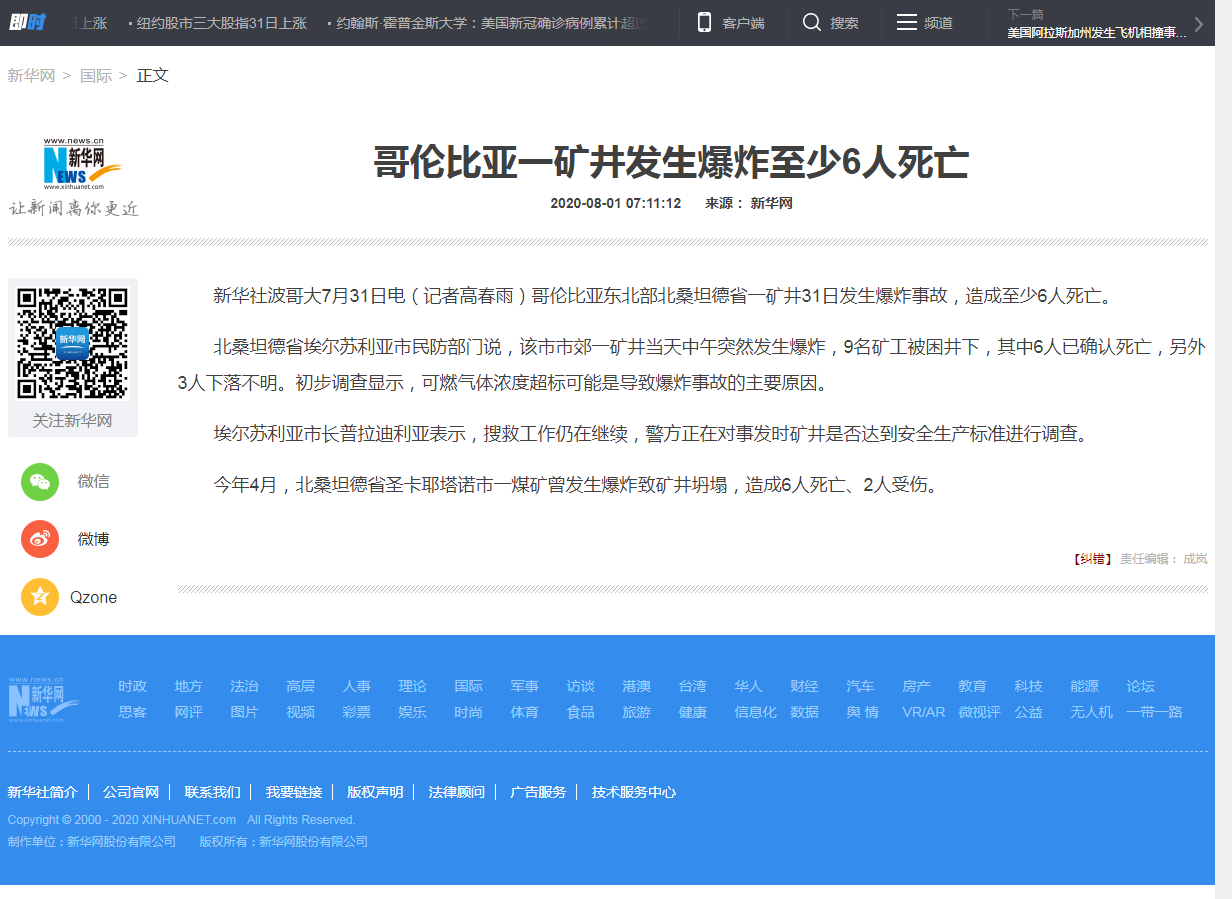Open the Weibo (微博) sharing icon
The width and height of the screenshot is (1232, 899).
pos(40,539)
